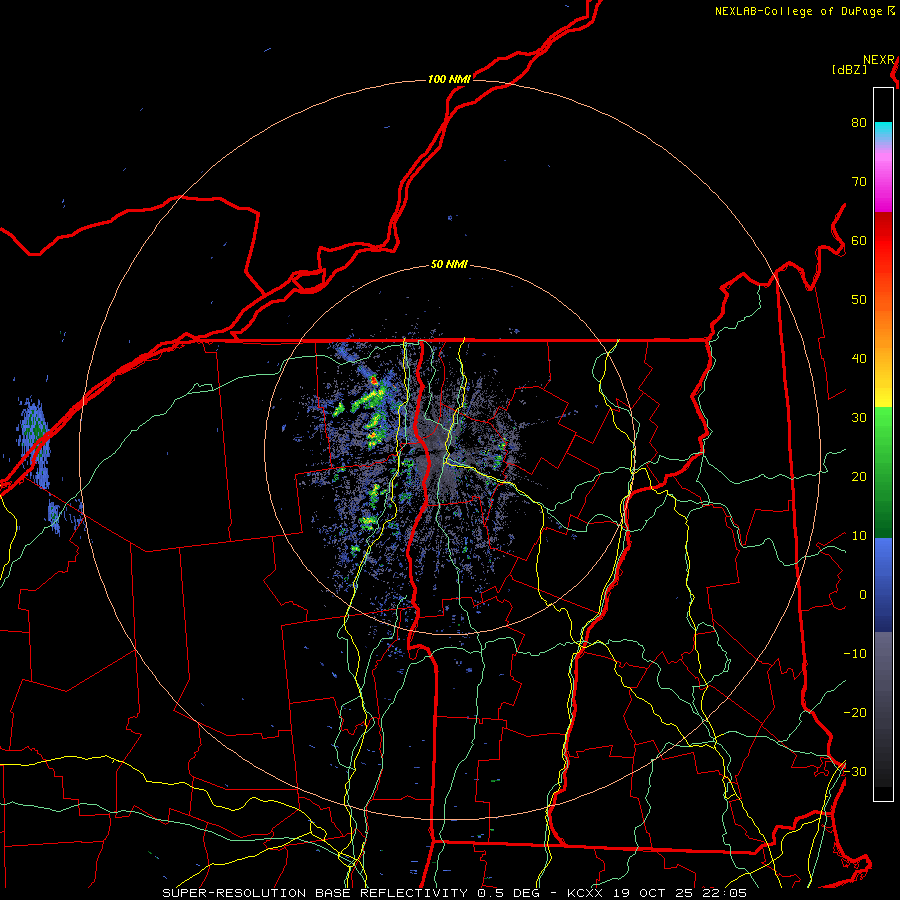Pick the bright green band of the color bar

(883, 422)
